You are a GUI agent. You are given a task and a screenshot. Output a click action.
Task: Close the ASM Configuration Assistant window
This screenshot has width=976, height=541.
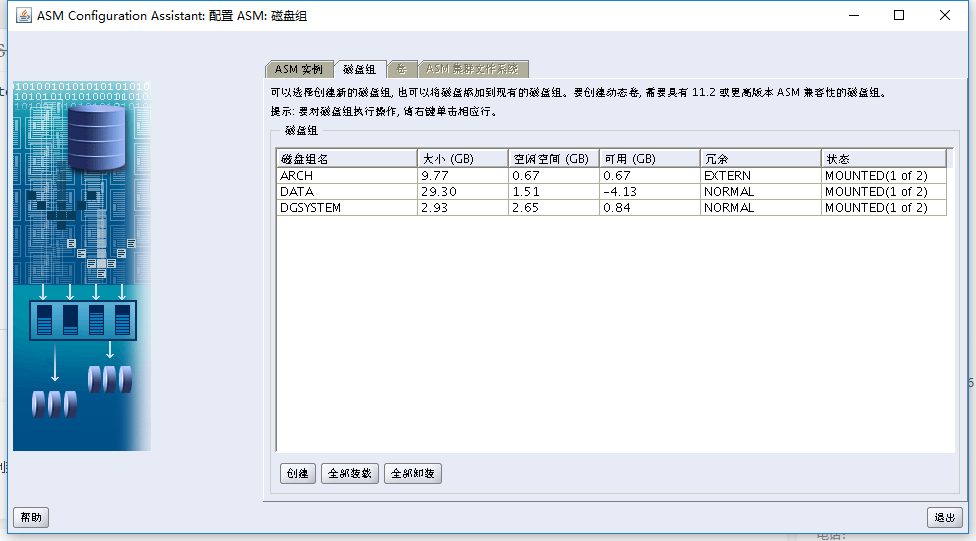point(945,16)
